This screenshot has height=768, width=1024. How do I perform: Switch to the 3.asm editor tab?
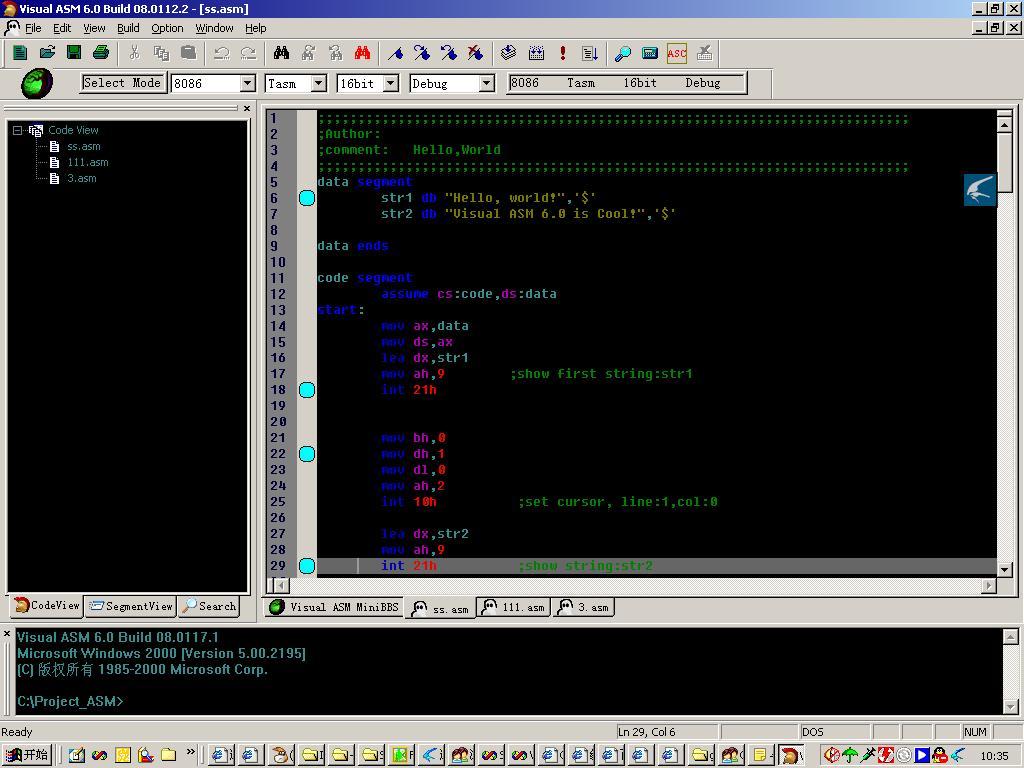pyautogui.click(x=583, y=607)
